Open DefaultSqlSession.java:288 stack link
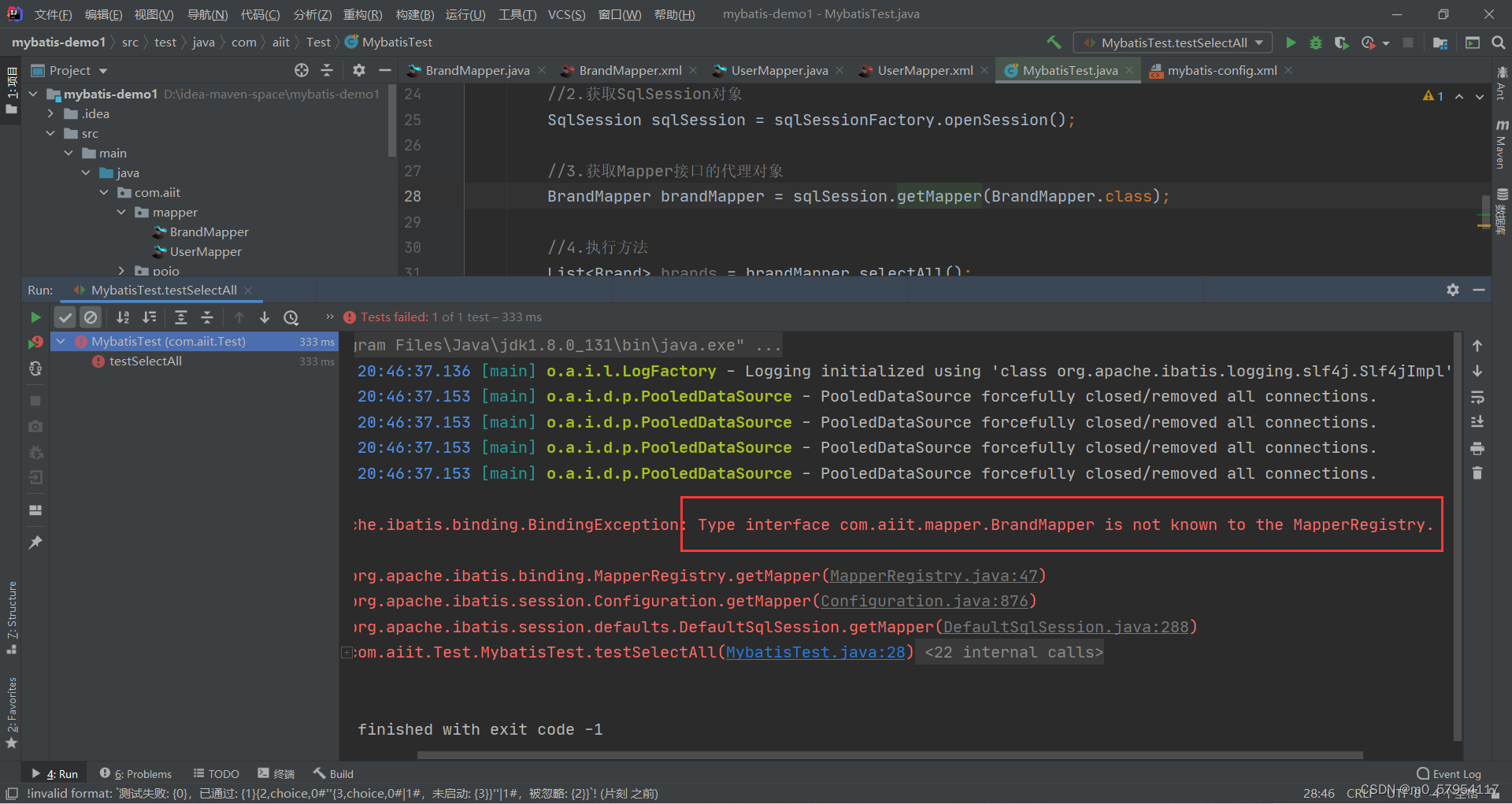 (x=1066, y=627)
